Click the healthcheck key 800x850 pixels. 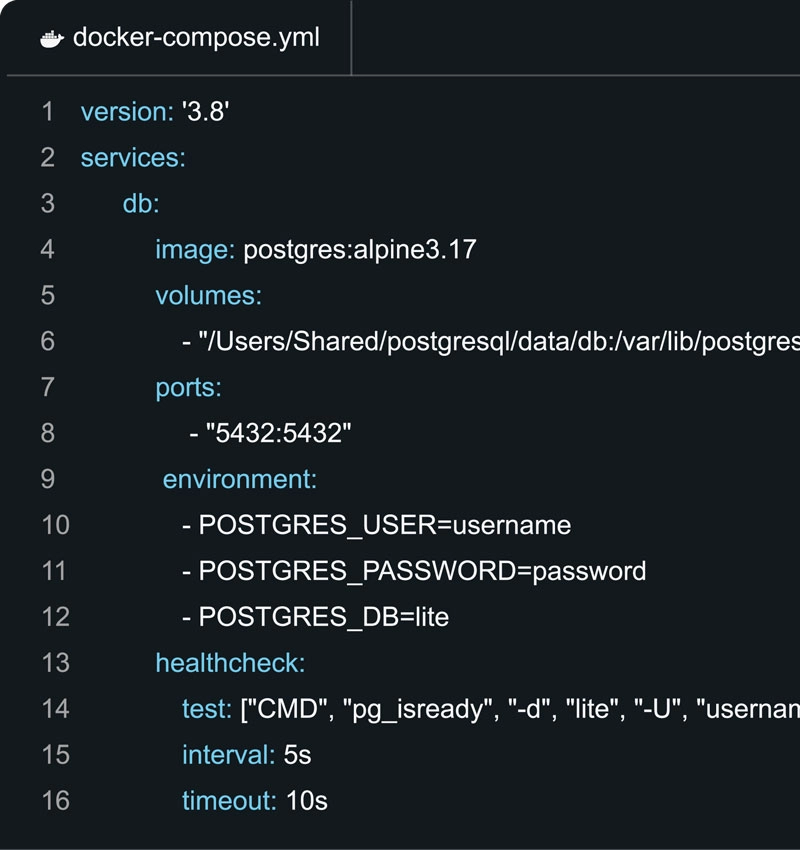point(230,662)
